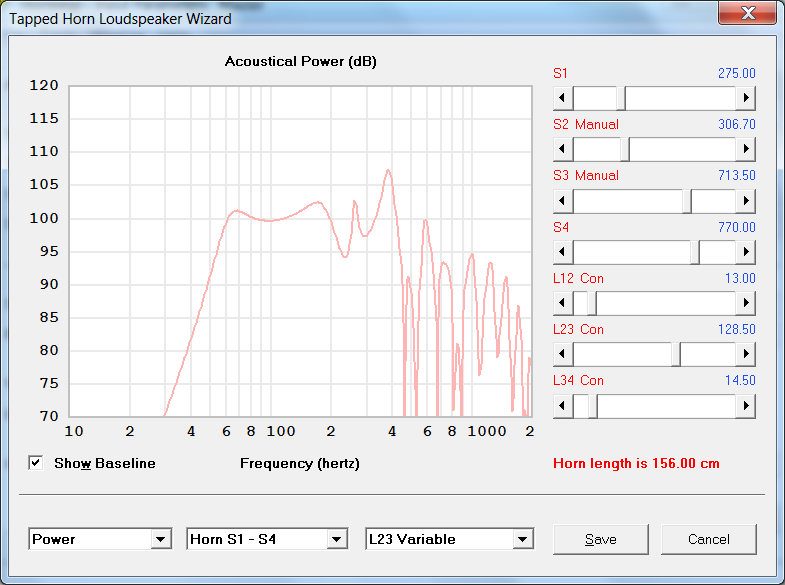Click the L12 Con slider right arrow
785x585 pixels.
745,303
